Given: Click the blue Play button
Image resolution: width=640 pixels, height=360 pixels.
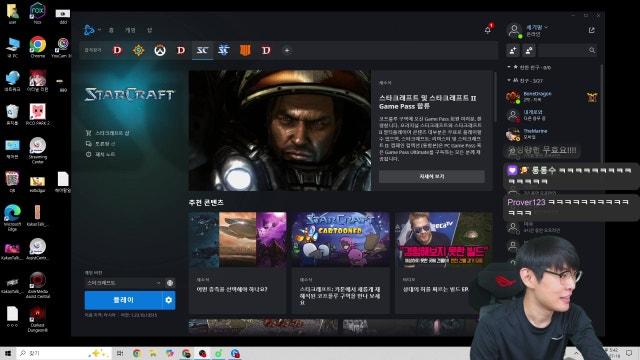Looking at the screenshot, I should [x=123, y=300].
